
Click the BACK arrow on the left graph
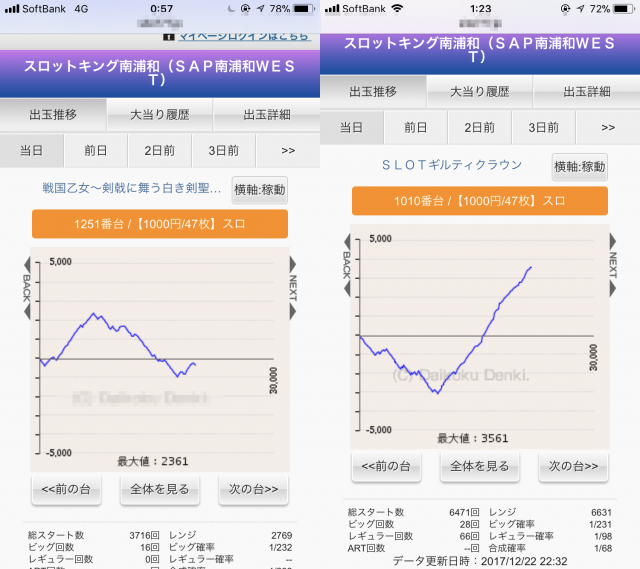click(x=27, y=283)
